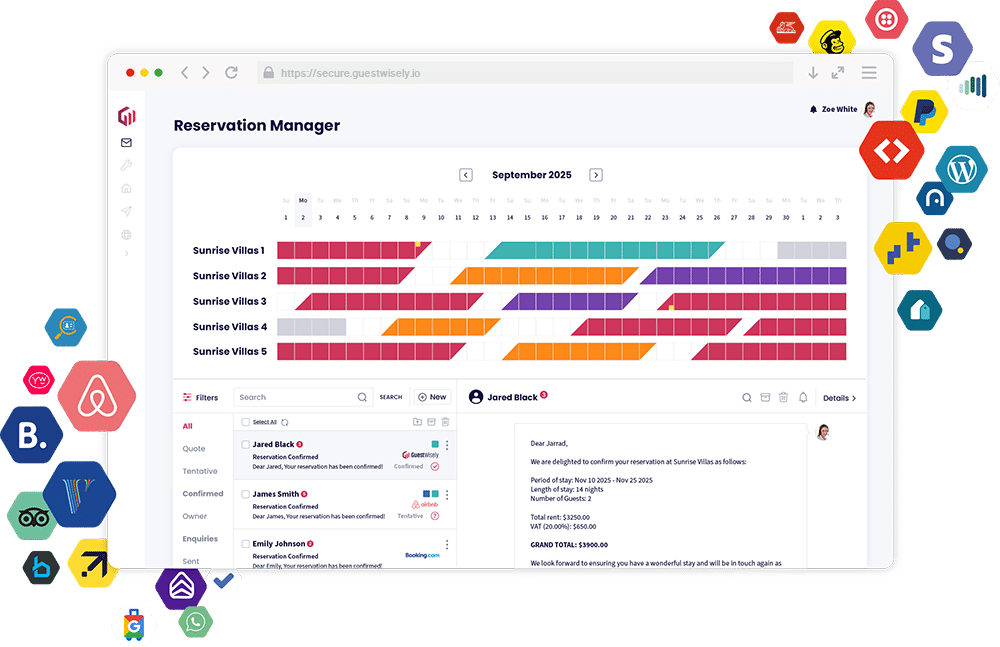This screenshot has height=647, width=1000.
Task: Delete conversation using header trash icon
Action: pyautogui.click(x=784, y=398)
